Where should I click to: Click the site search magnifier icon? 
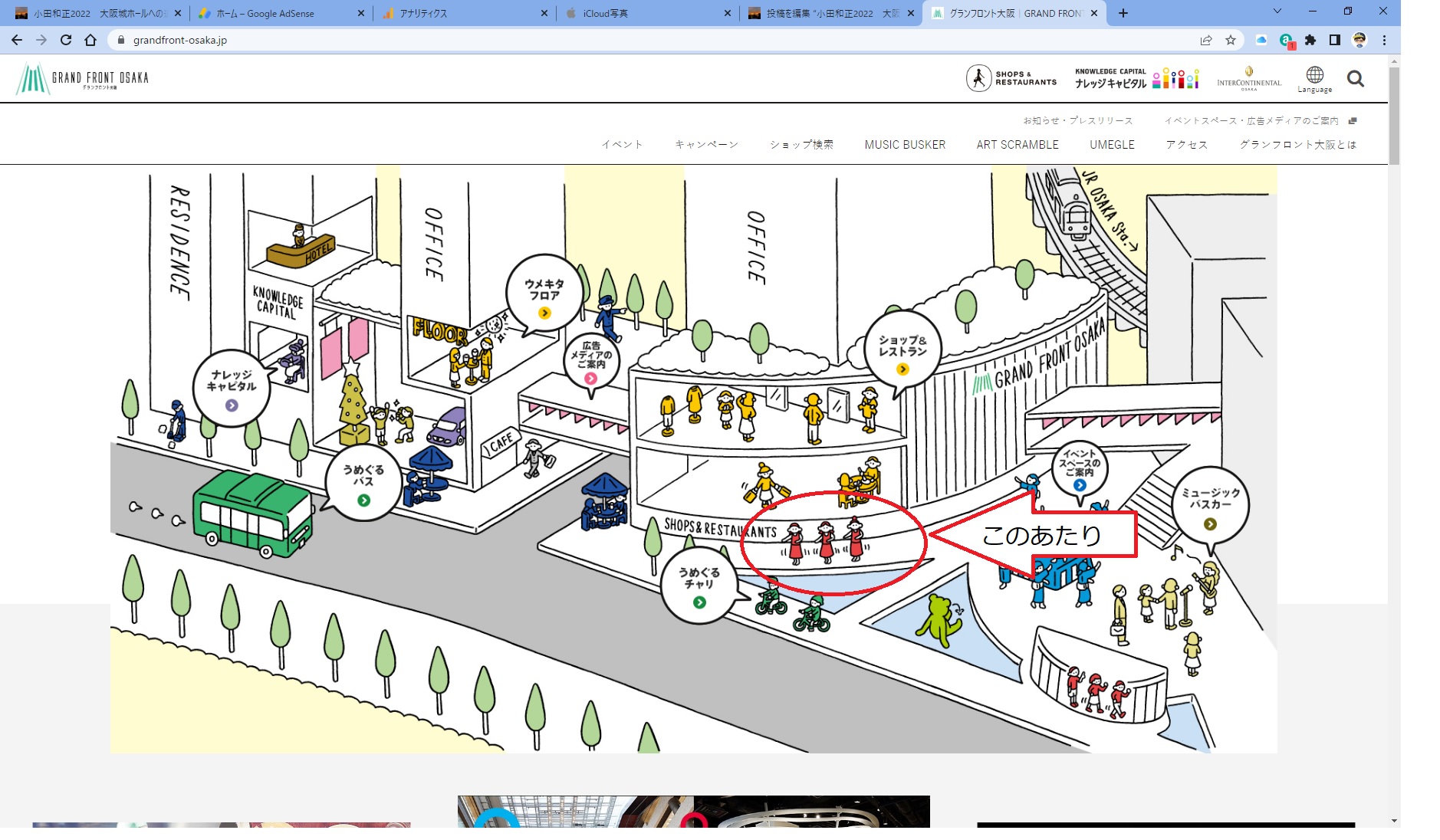pos(1356,78)
